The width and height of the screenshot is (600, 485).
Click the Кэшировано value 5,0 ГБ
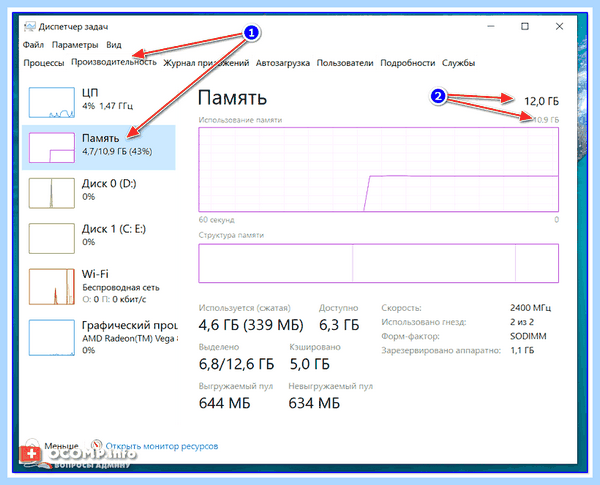point(309,364)
